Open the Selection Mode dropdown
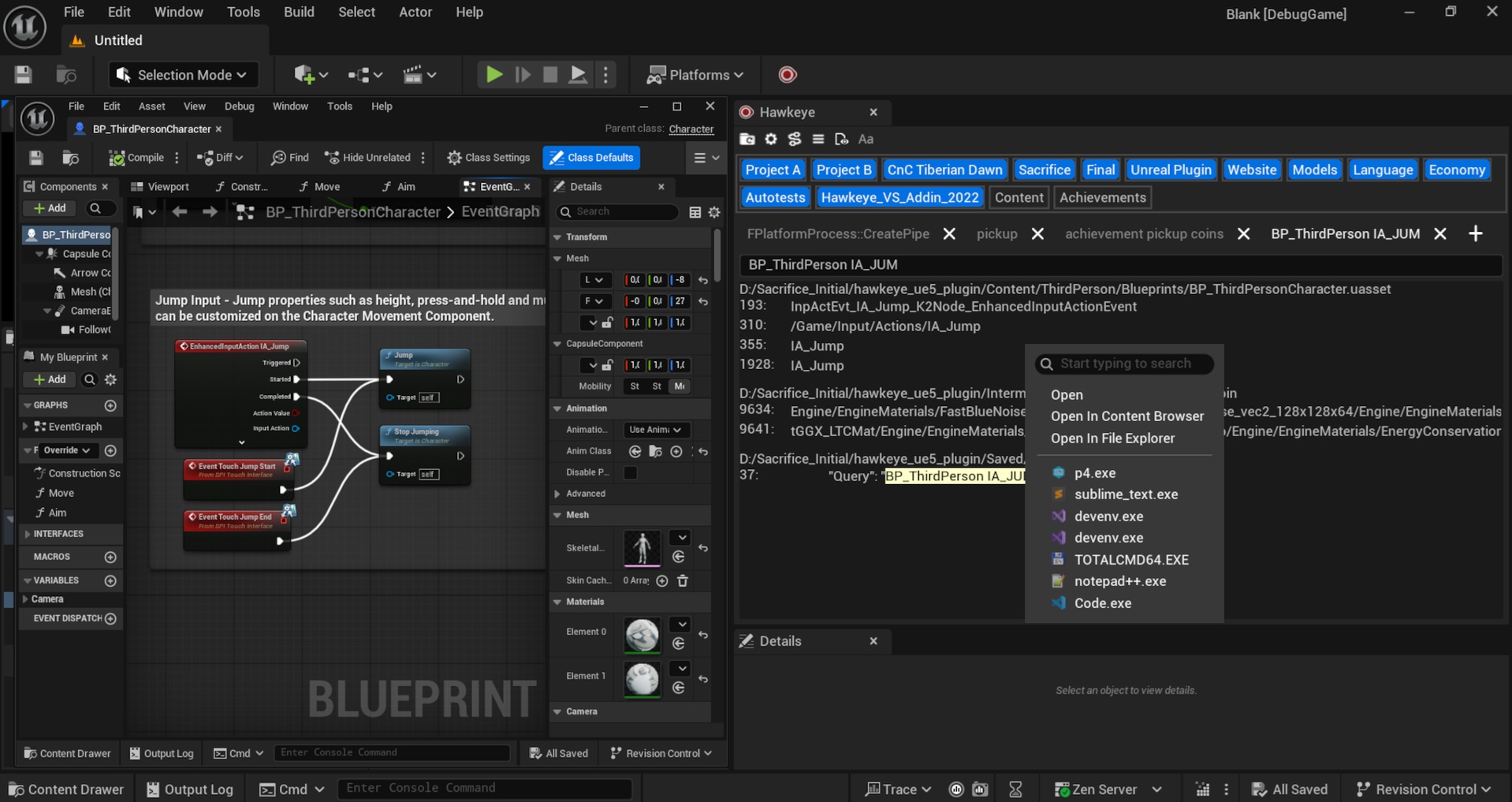 click(183, 75)
